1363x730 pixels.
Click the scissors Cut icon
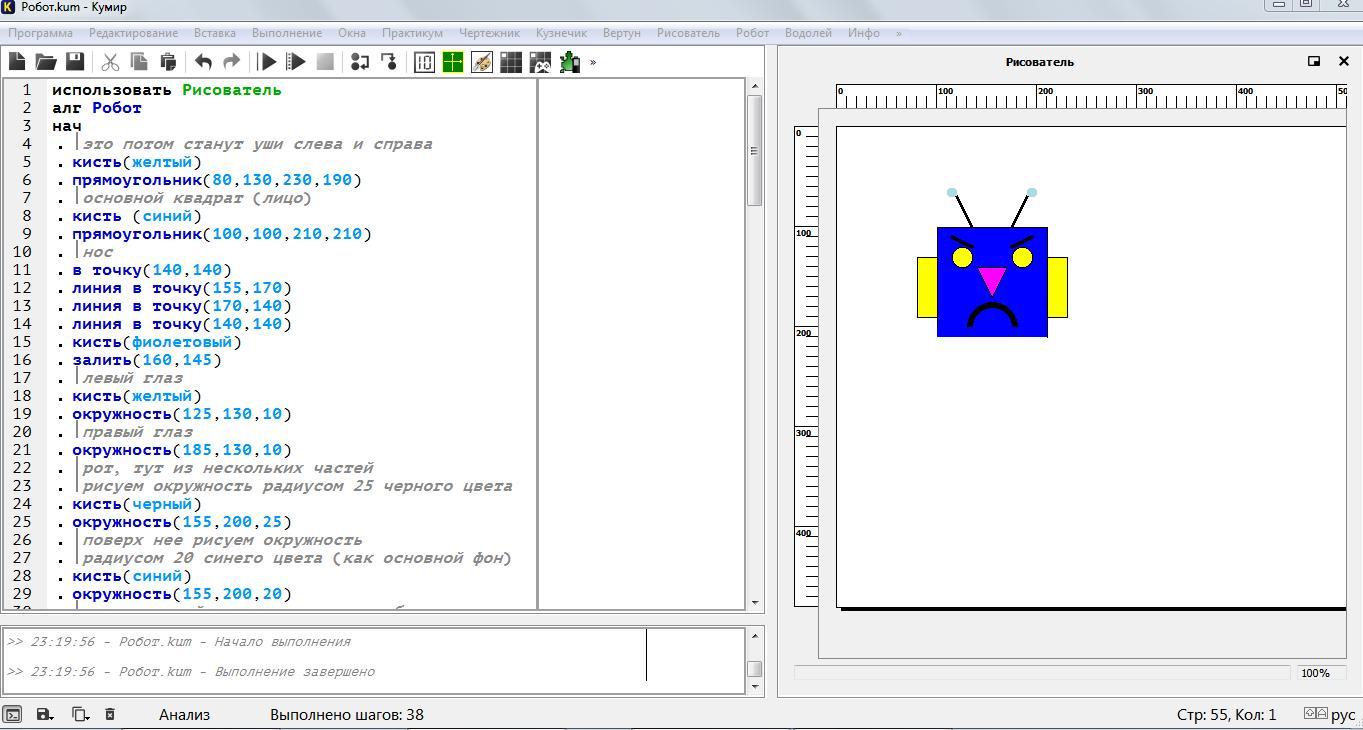click(x=110, y=62)
